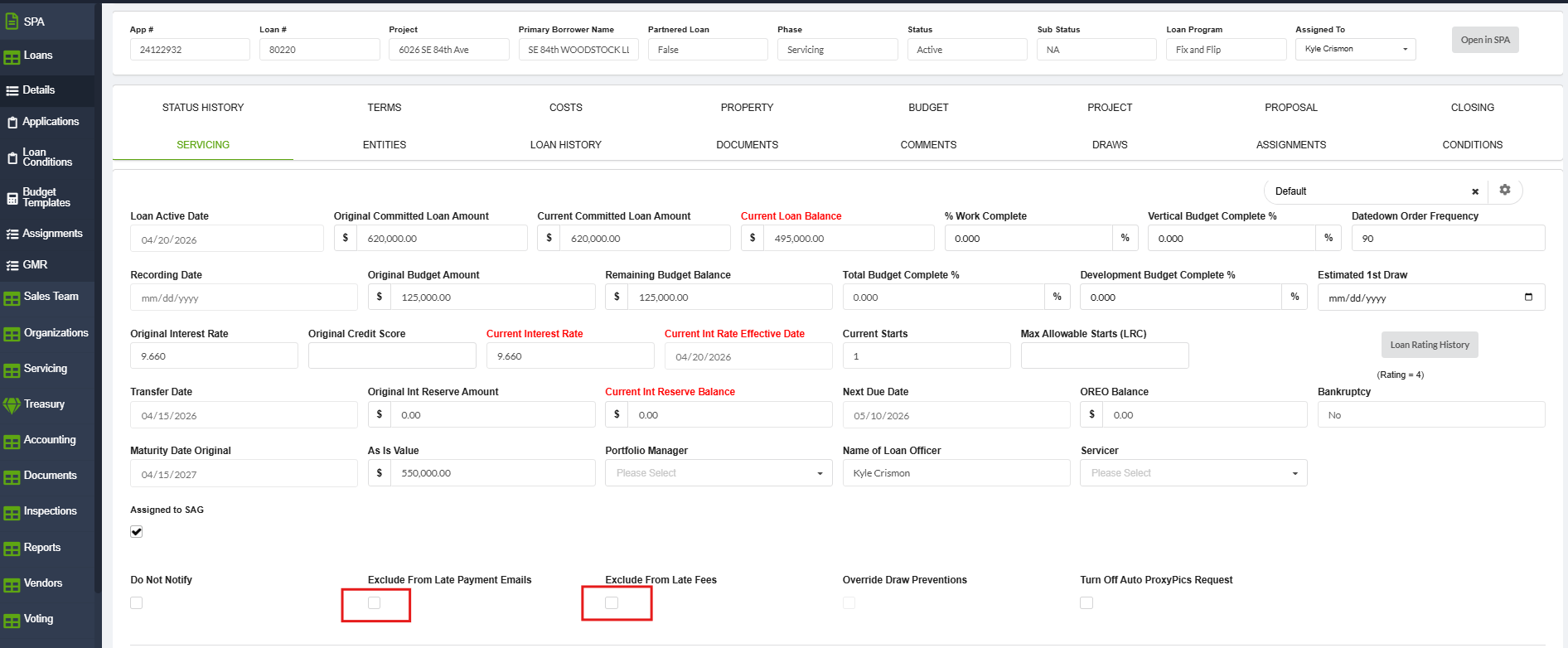Screen dimensions: 1568x648
Task: Click the Treasury diamond icon
Action: 12,405
